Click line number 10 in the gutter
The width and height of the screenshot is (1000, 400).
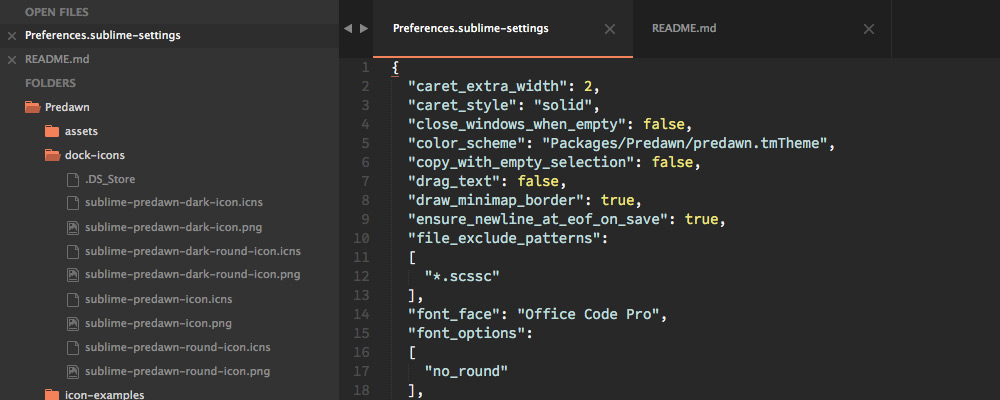[360, 238]
